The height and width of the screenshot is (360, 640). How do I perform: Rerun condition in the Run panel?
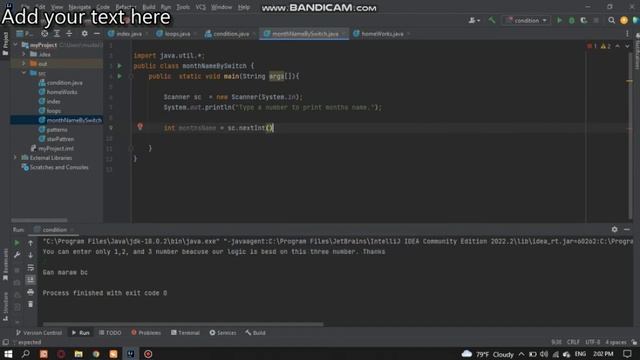17,243
